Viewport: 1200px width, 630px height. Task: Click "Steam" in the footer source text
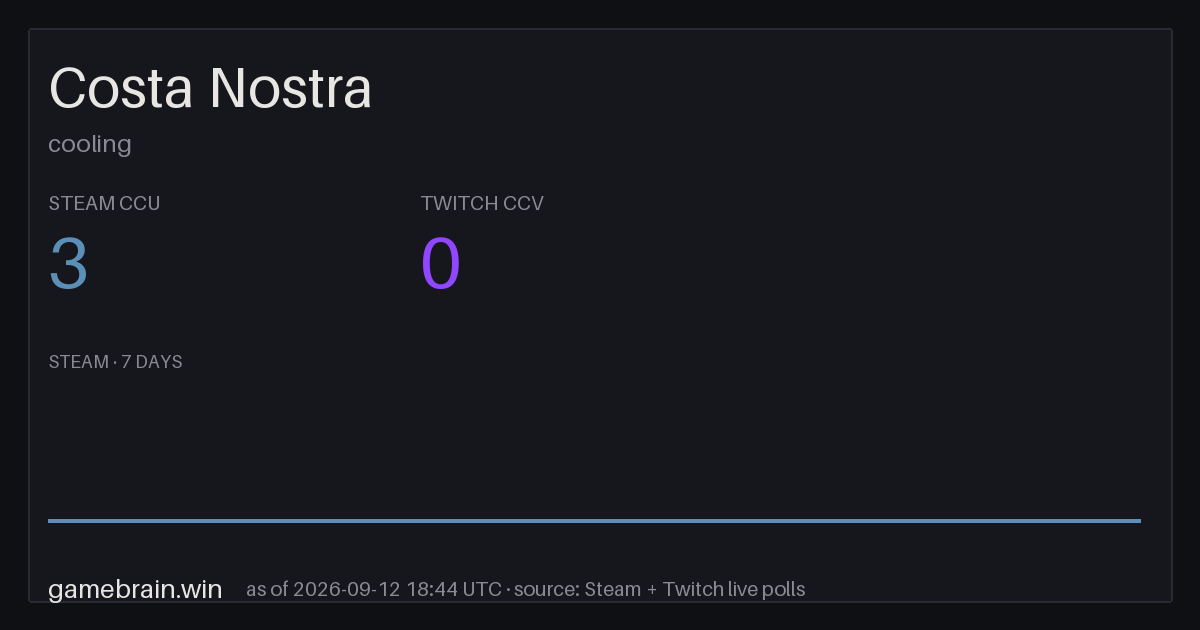click(x=613, y=589)
